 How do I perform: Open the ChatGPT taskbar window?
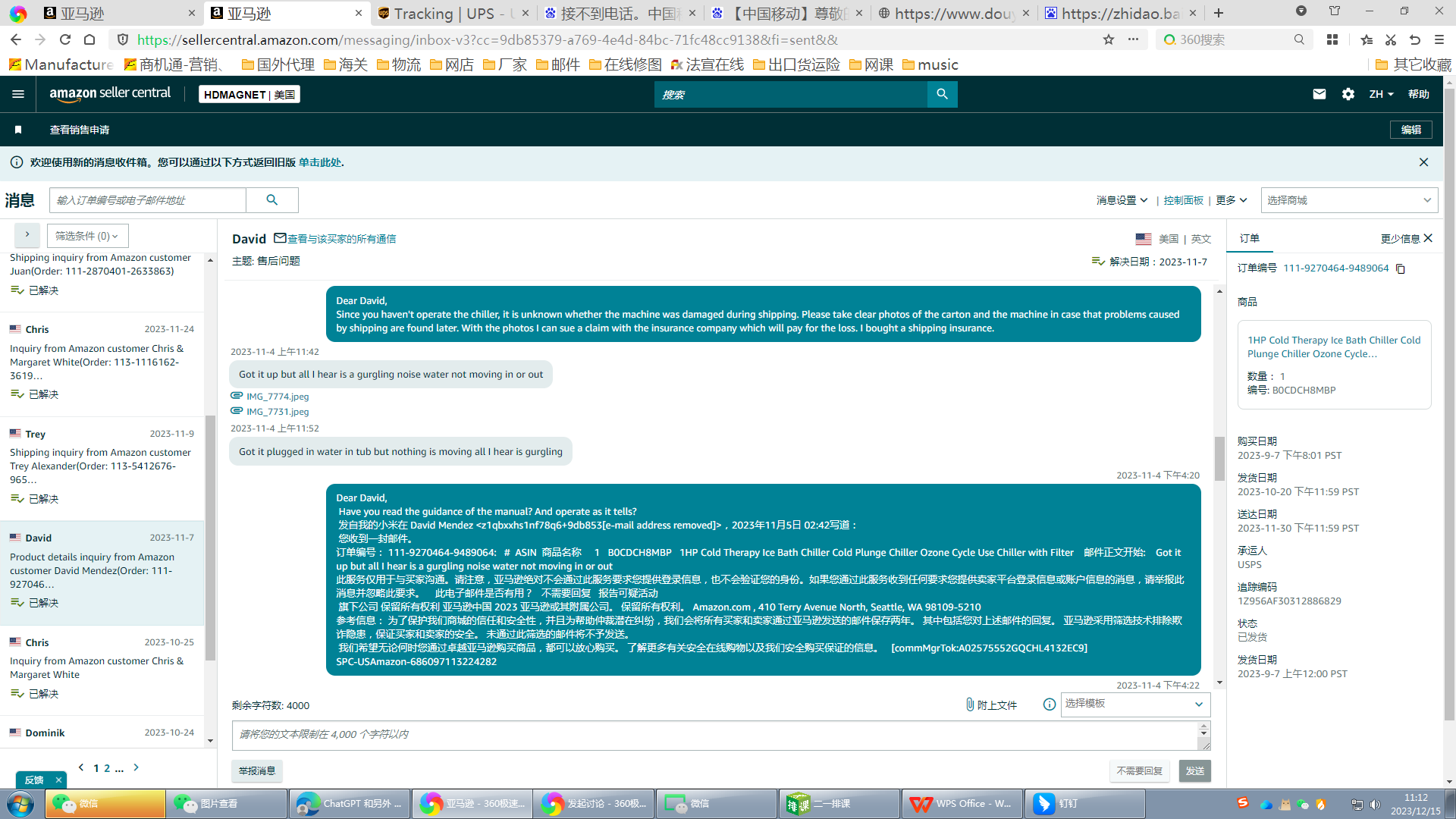click(350, 804)
